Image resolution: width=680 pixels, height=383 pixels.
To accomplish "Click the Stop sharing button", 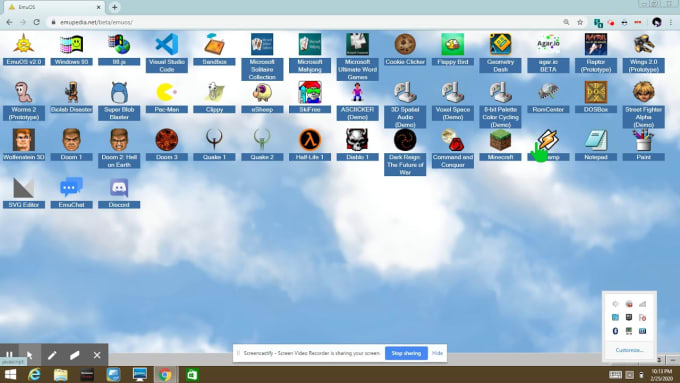I will click(x=406, y=353).
